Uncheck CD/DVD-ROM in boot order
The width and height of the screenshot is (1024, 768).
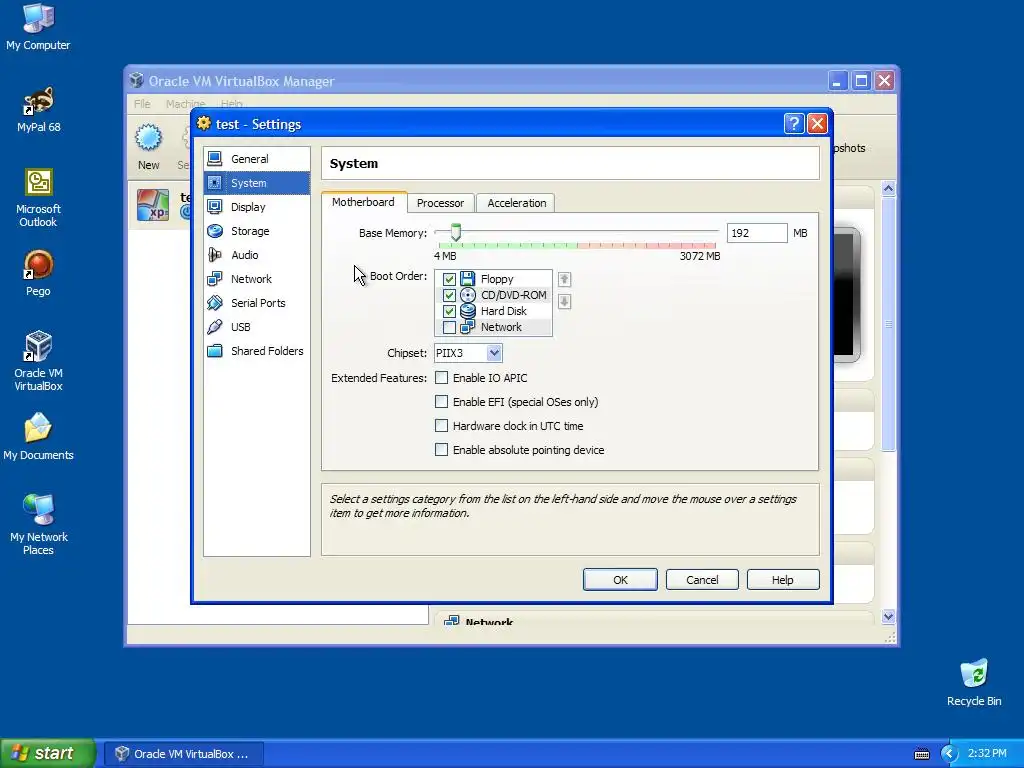(x=449, y=295)
